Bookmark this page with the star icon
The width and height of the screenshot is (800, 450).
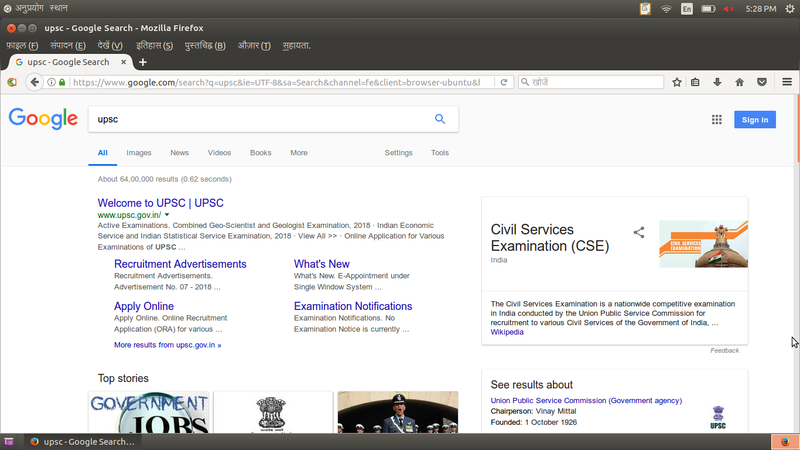click(x=677, y=82)
